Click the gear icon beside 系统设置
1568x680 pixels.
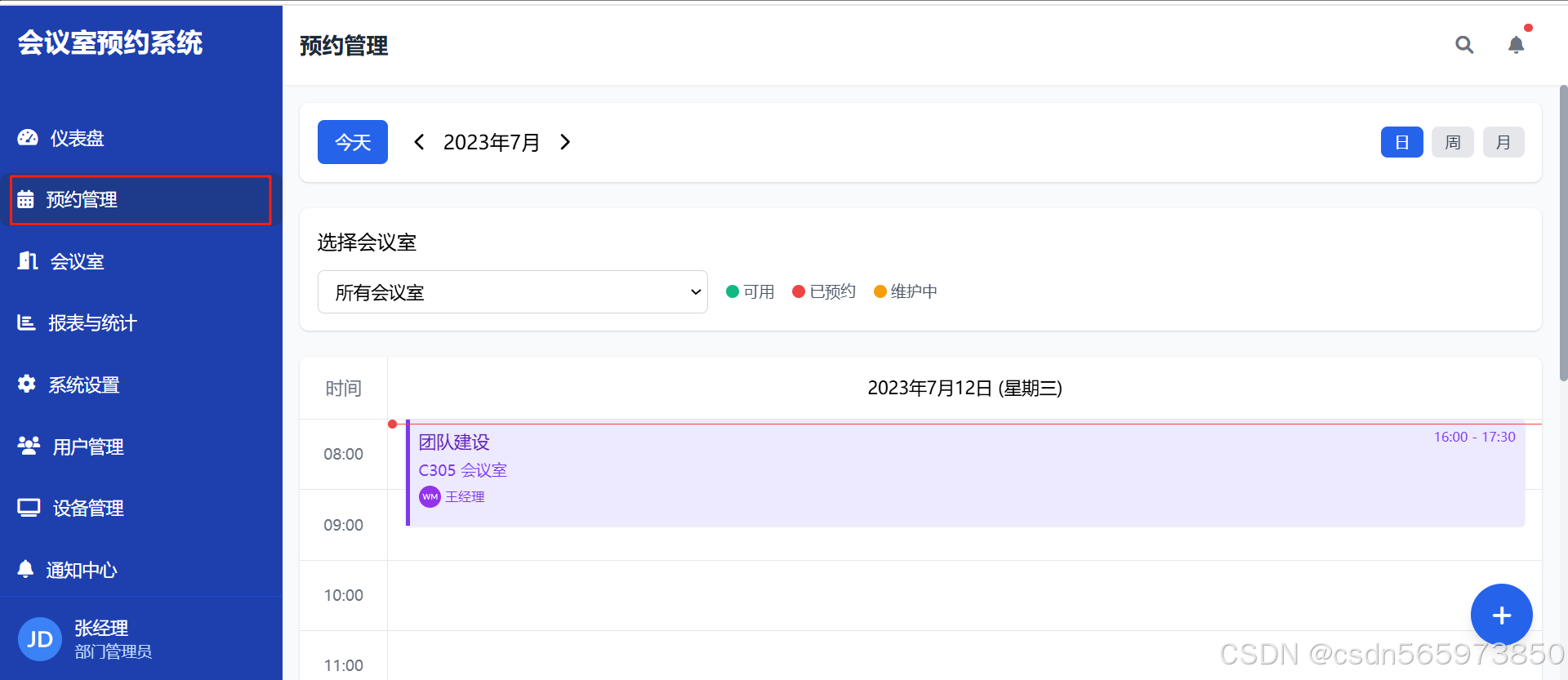26,384
